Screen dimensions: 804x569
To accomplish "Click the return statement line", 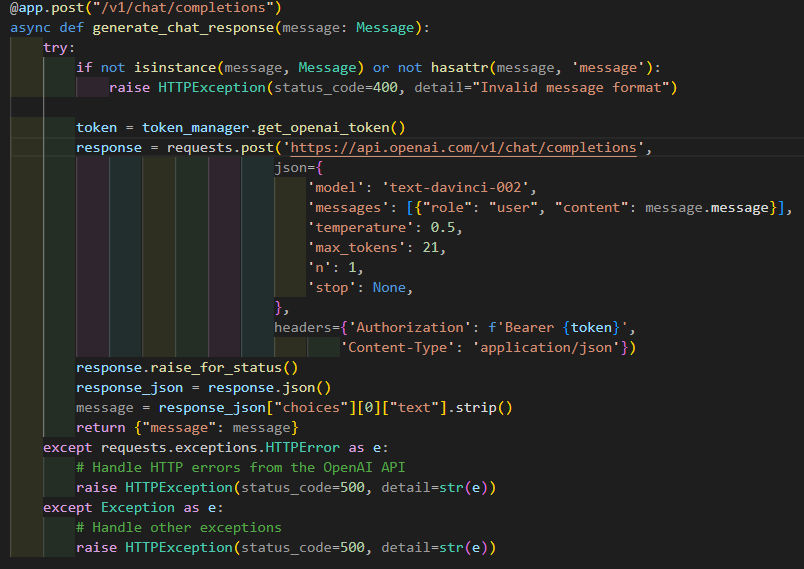I will pos(187,428).
